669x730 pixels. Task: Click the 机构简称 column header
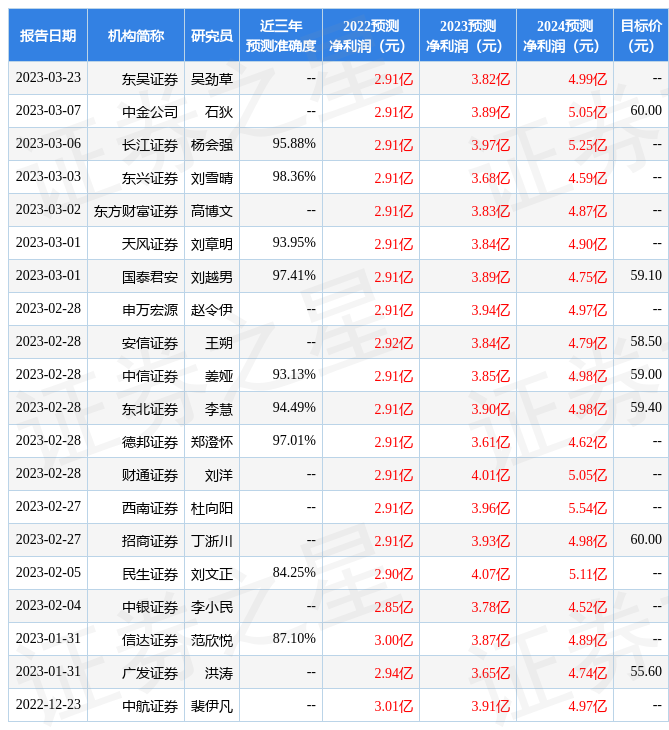(x=135, y=35)
